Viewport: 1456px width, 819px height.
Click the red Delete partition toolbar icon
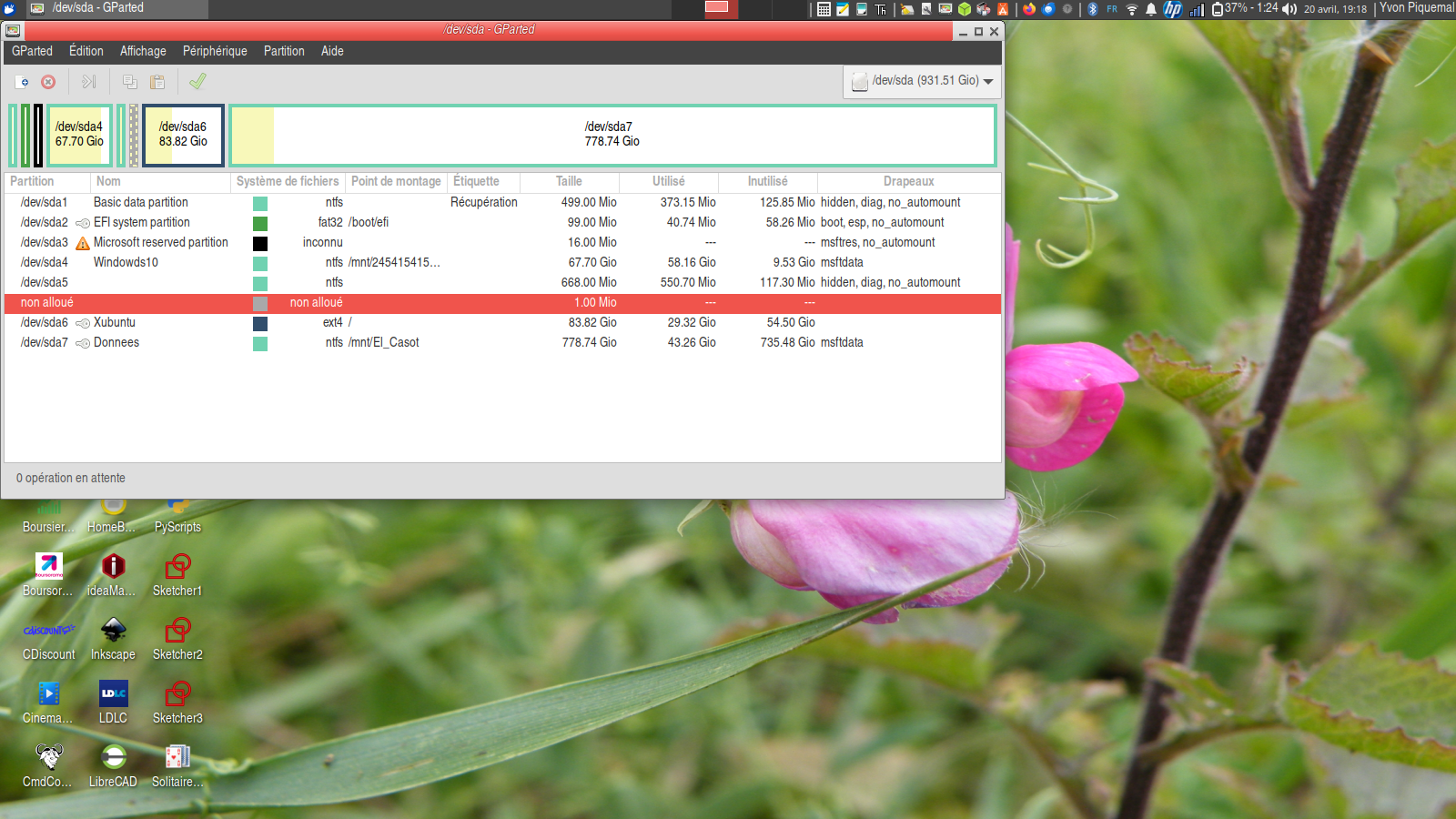click(x=48, y=82)
